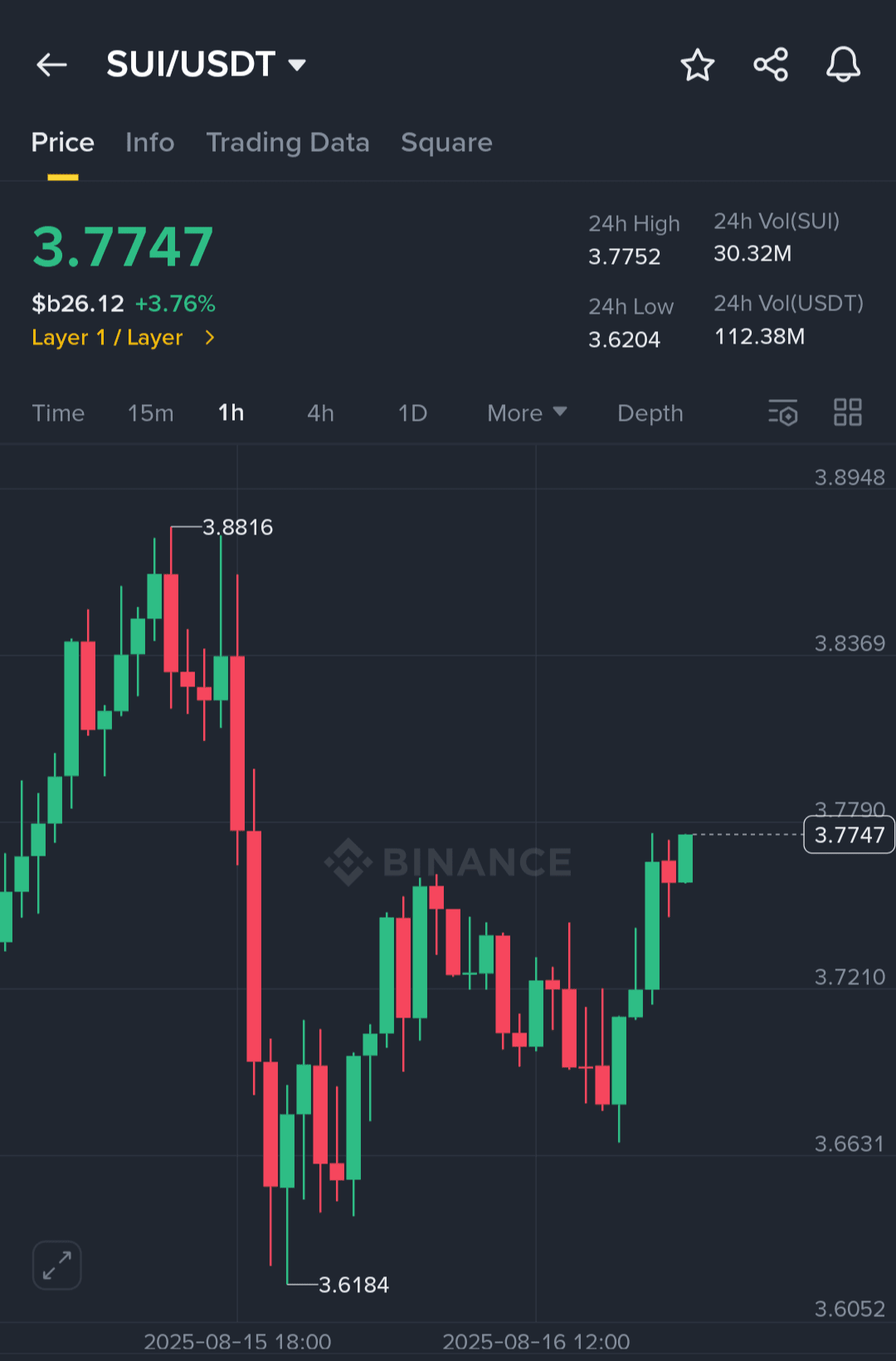This screenshot has height=1361, width=896.
Task: Select the 1D timeframe
Action: pyautogui.click(x=412, y=413)
